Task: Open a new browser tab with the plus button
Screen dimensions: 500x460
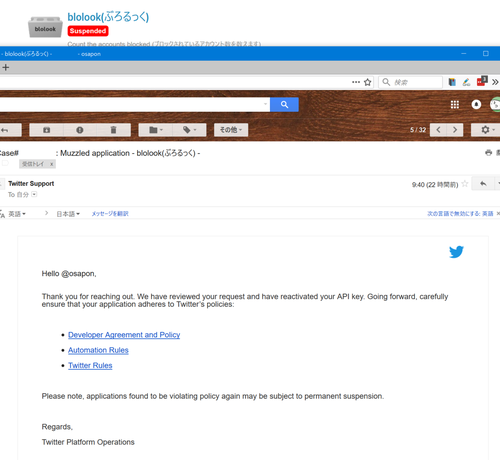Action: coord(5,67)
